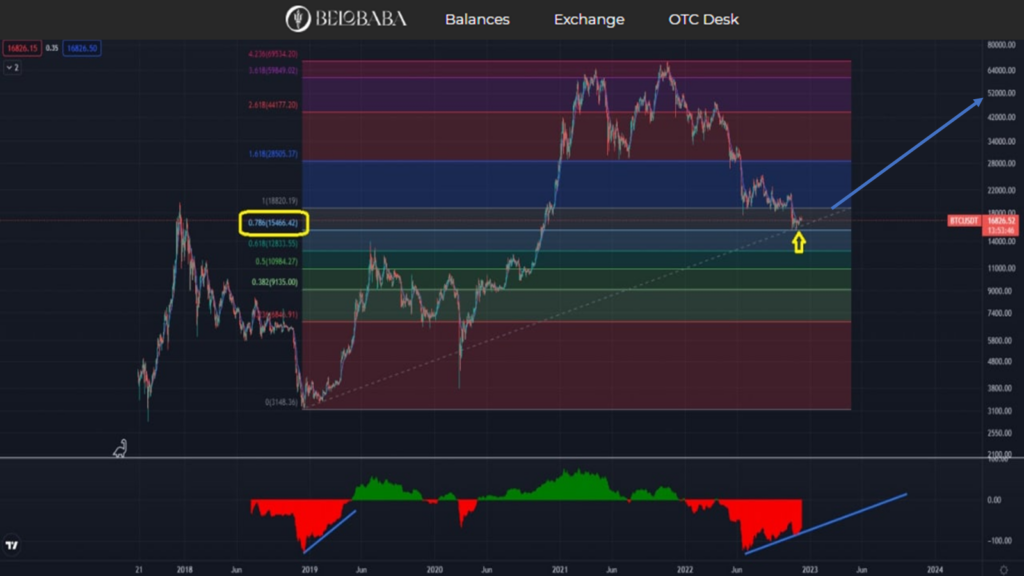Click the yellow up-arrow marker on chart
Image resolution: width=1024 pixels, height=576 pixels.
[798, 241]
